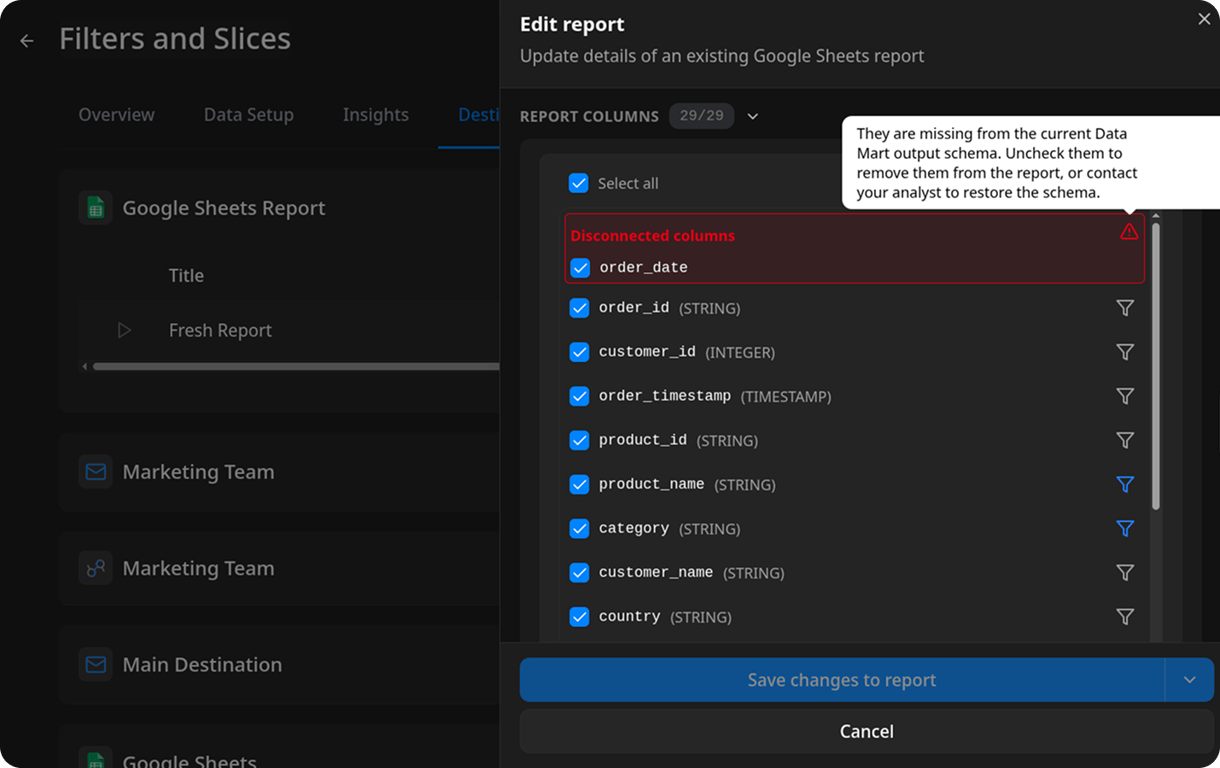Open the active filter for product_name
The image size is (1220, 768).
1125,484
